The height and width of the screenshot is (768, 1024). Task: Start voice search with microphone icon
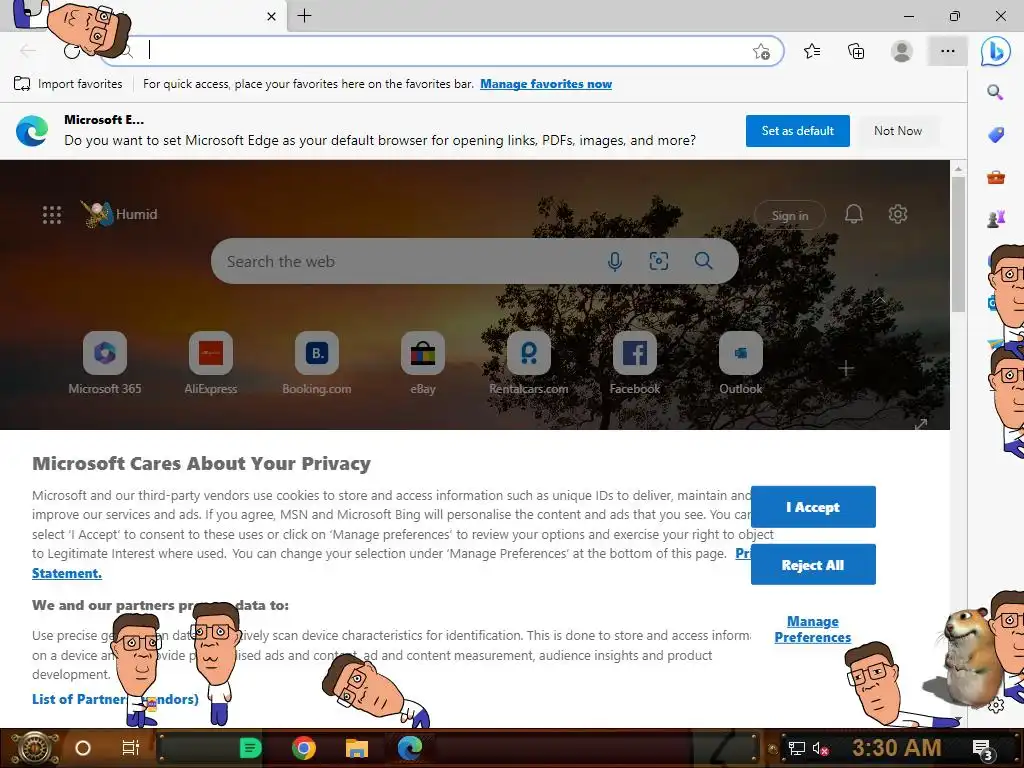pos(615,261)
